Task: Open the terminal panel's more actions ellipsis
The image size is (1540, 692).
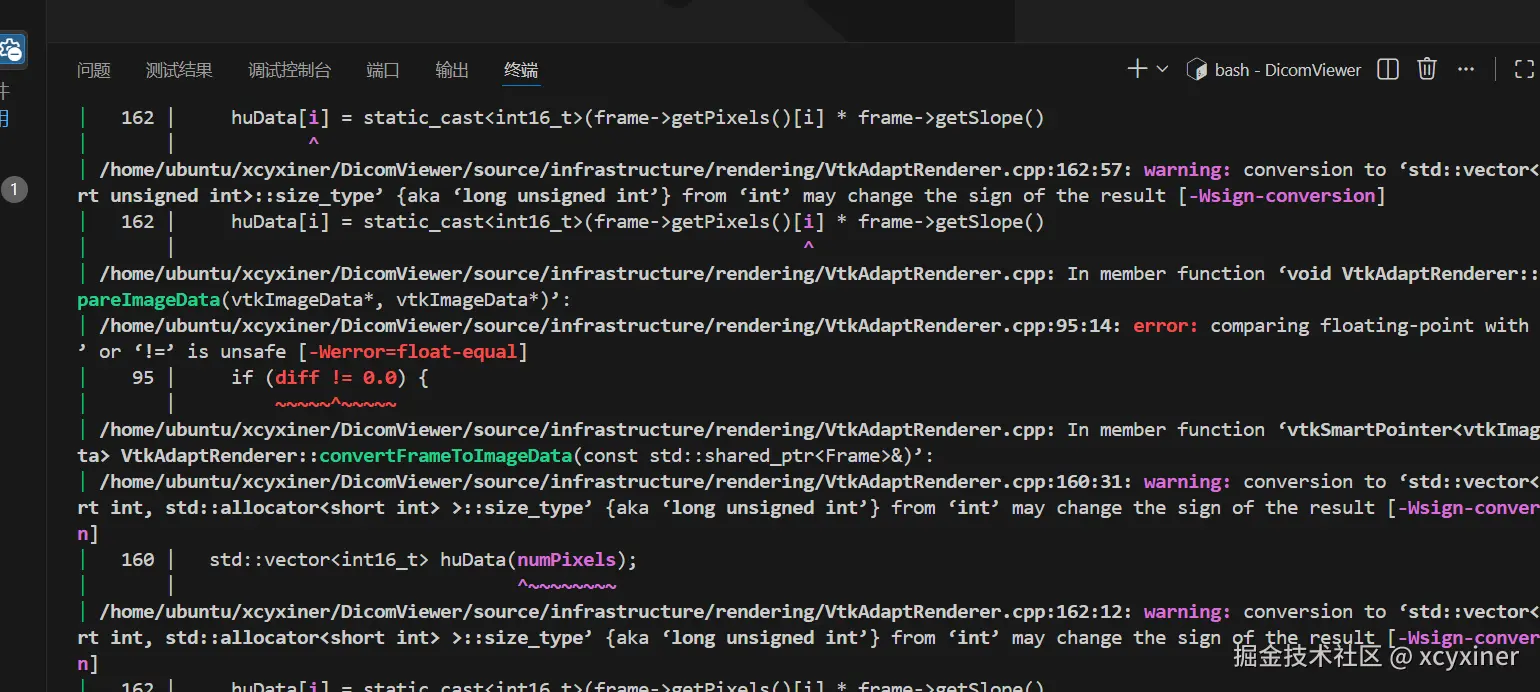Action: [x=1466, y=69]
